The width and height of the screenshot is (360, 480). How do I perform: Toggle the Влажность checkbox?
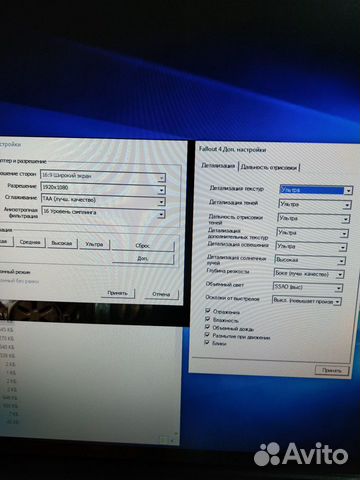click(x=208, y=319)
